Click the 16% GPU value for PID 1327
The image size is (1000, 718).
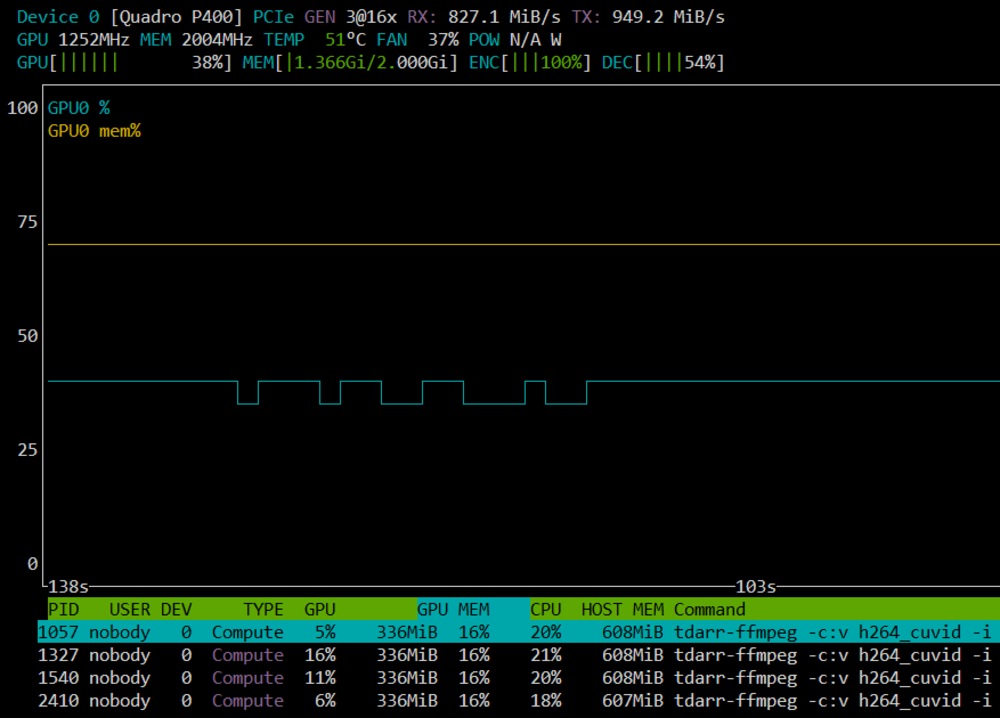320,655
